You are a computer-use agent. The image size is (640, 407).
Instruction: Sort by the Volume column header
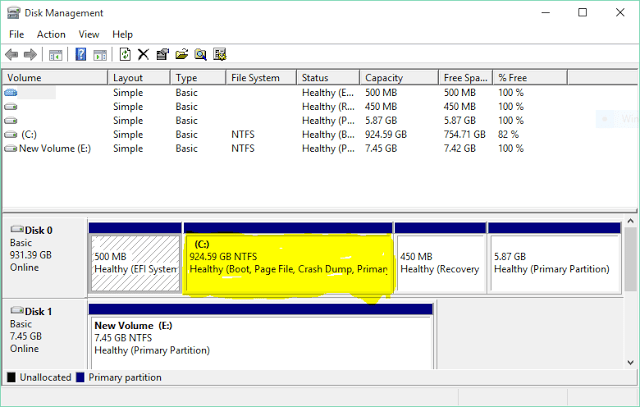point(55,78)
